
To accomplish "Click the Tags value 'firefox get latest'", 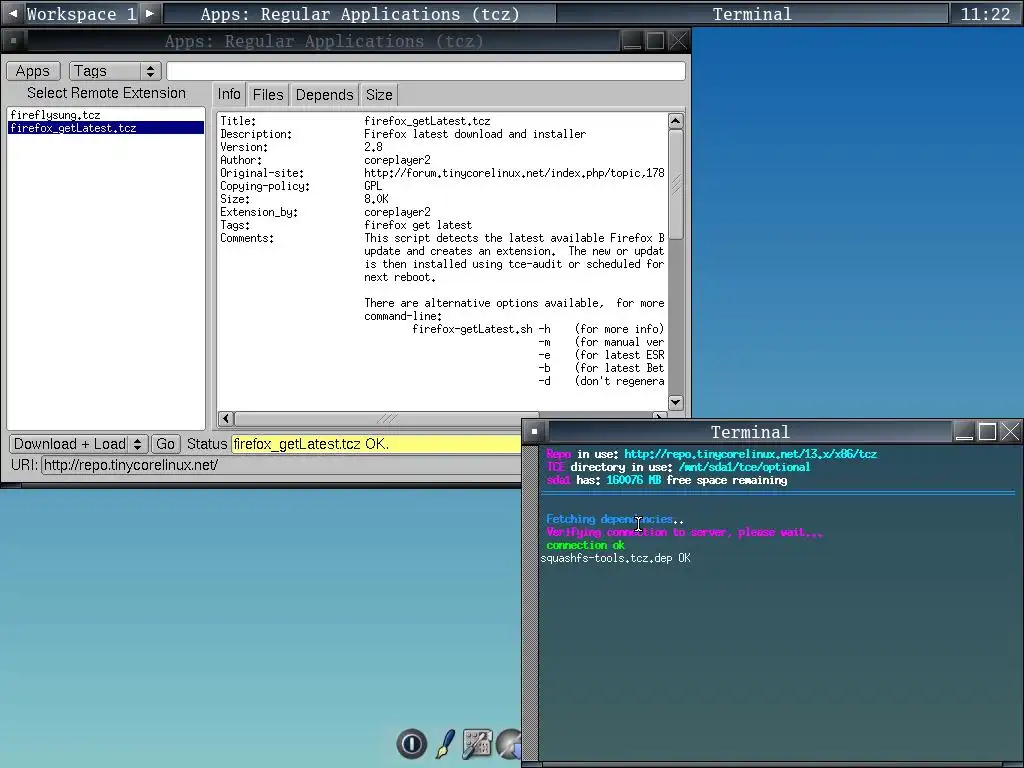I will point(418,225).
